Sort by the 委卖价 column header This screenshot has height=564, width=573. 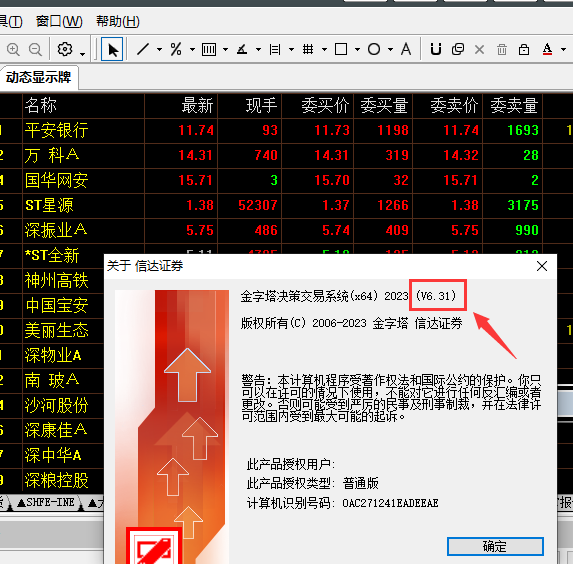pos(448,106)
